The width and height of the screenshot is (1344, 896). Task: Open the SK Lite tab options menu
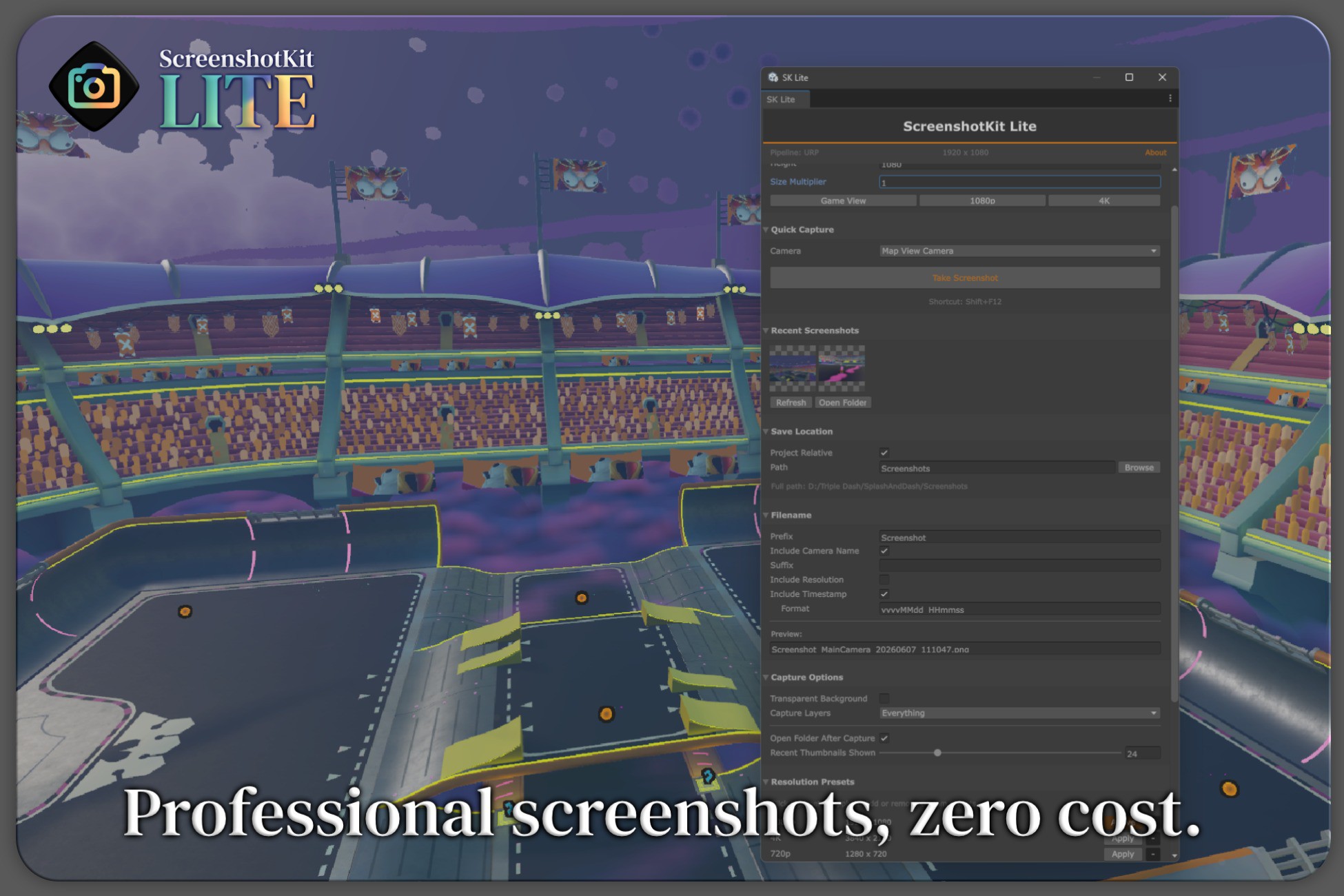(1170, 99)
